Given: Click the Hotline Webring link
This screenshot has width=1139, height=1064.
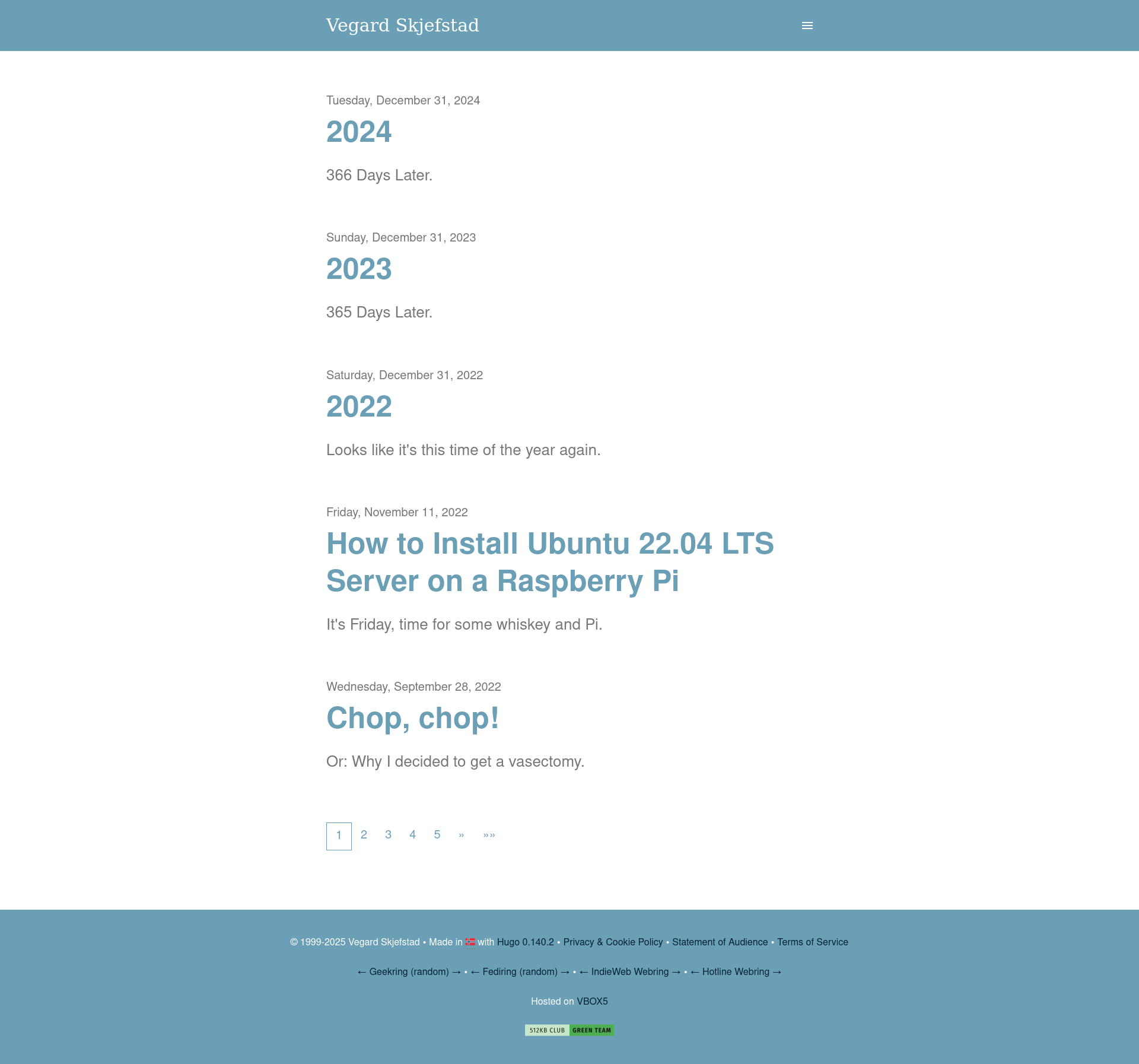Looking at the screenshot, I should click(x=736, y=972).
